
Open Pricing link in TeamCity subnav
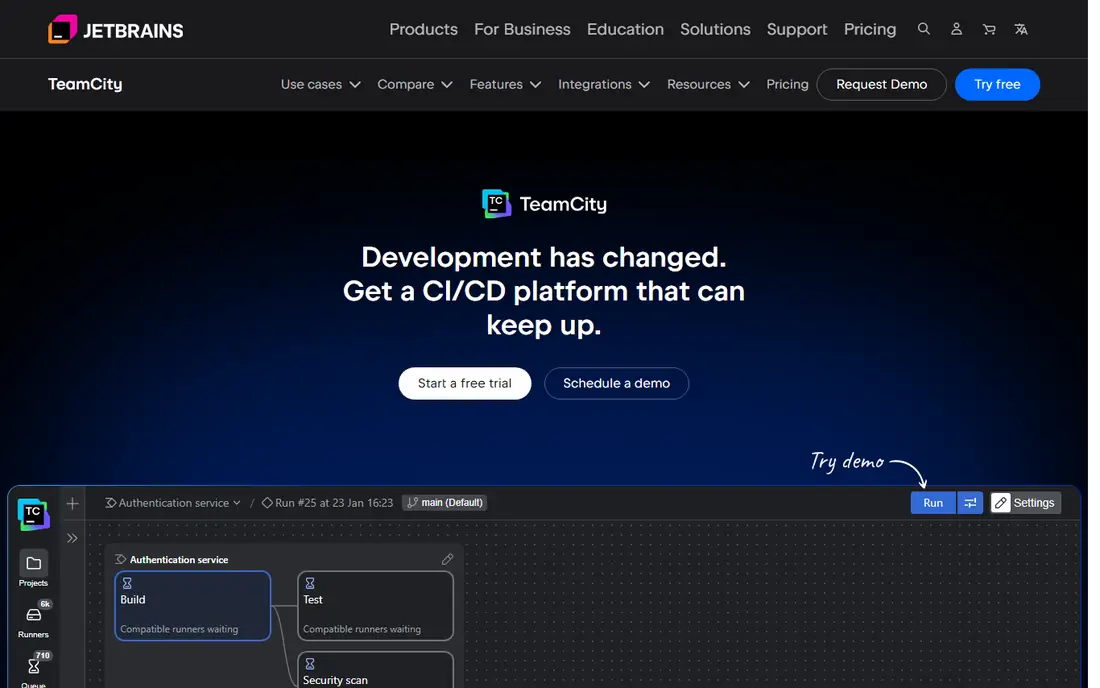point(787,84)
